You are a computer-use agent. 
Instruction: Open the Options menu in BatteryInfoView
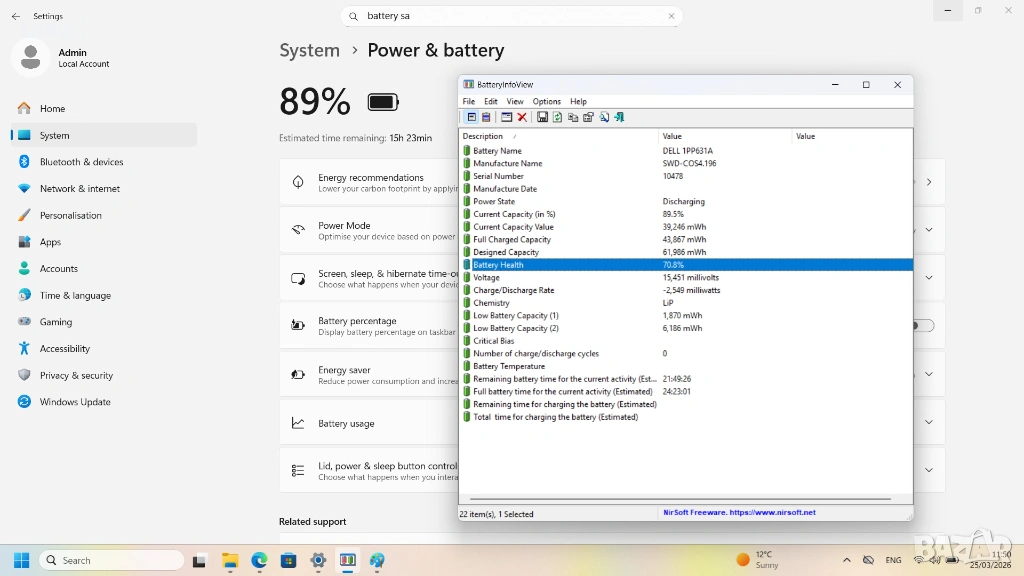point(546,101)
